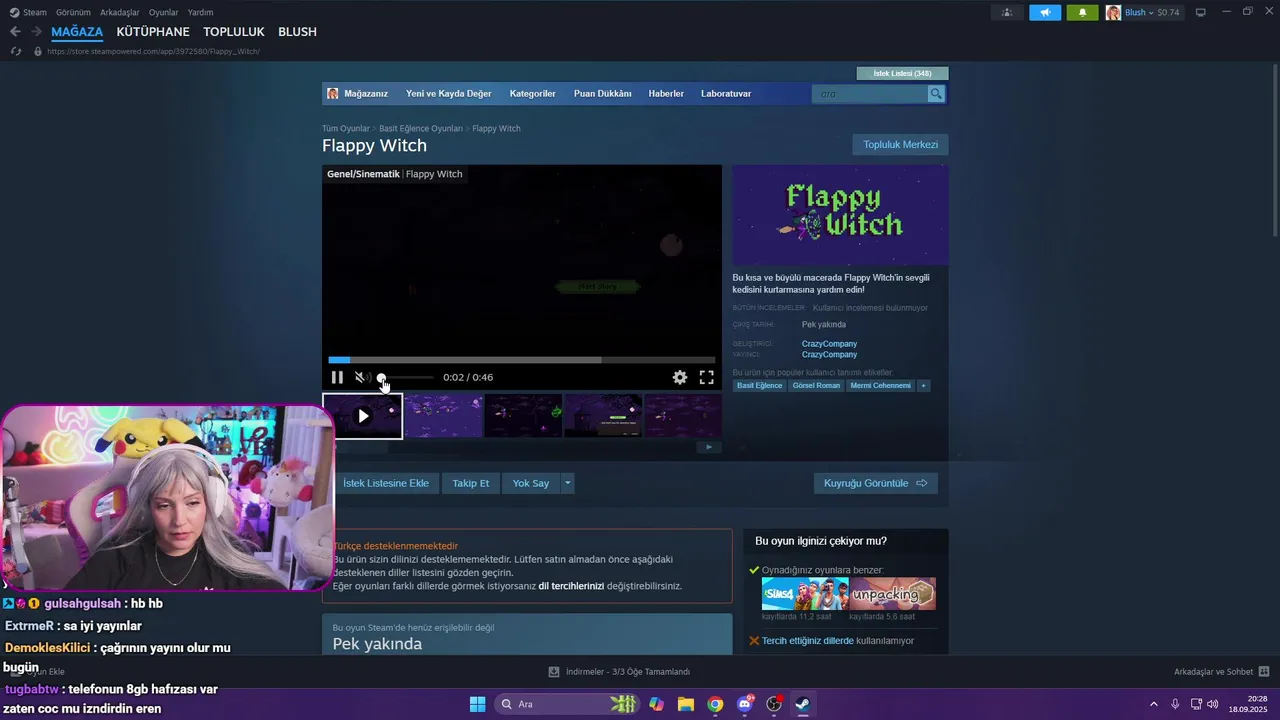Screen dimensions: 1280x720
Task: Reload the Steam store page
Action: [15, 51]
